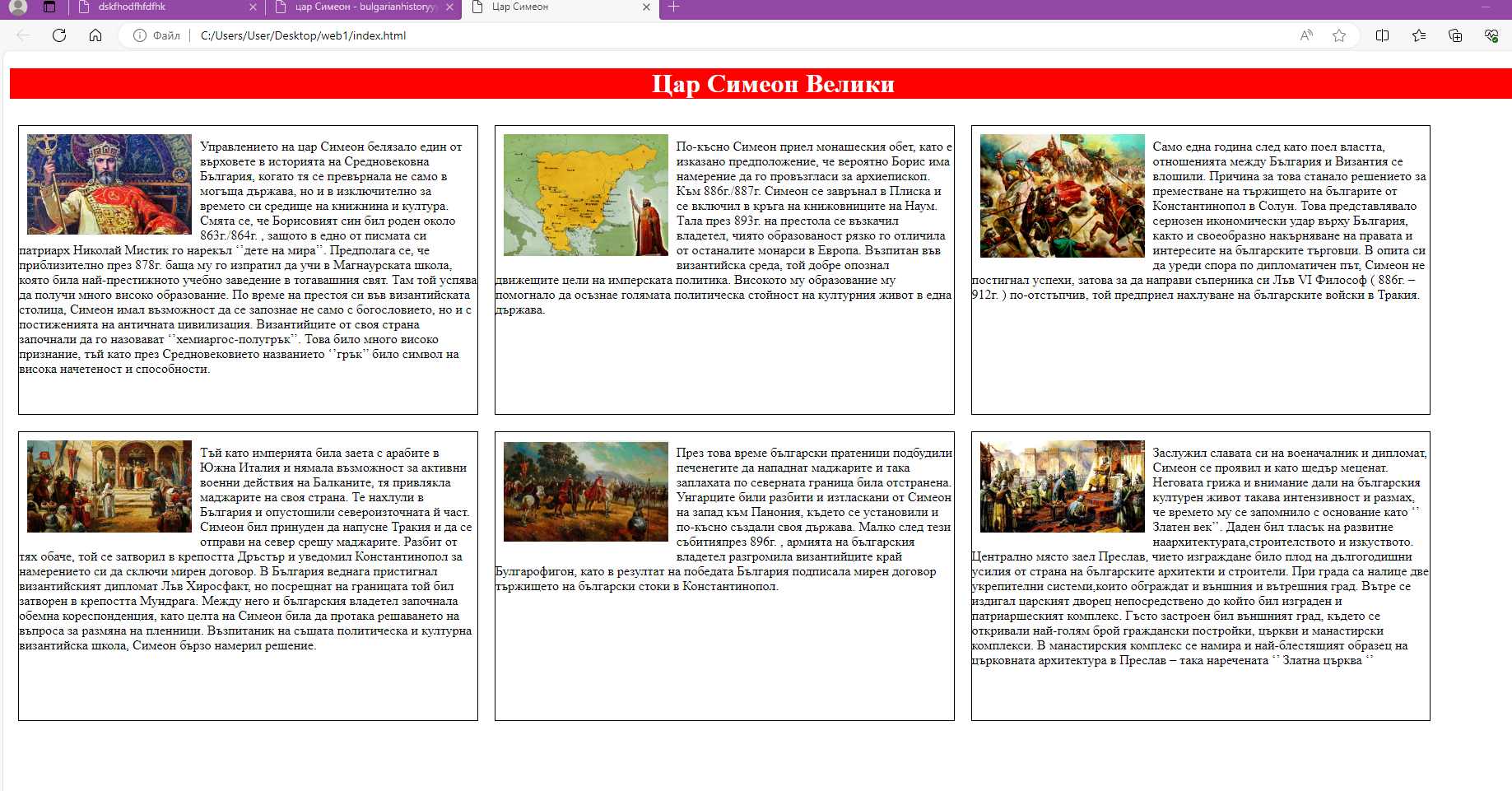Click text starting 'Само една година след'

pyautogui.click(x=1200, y=221)
